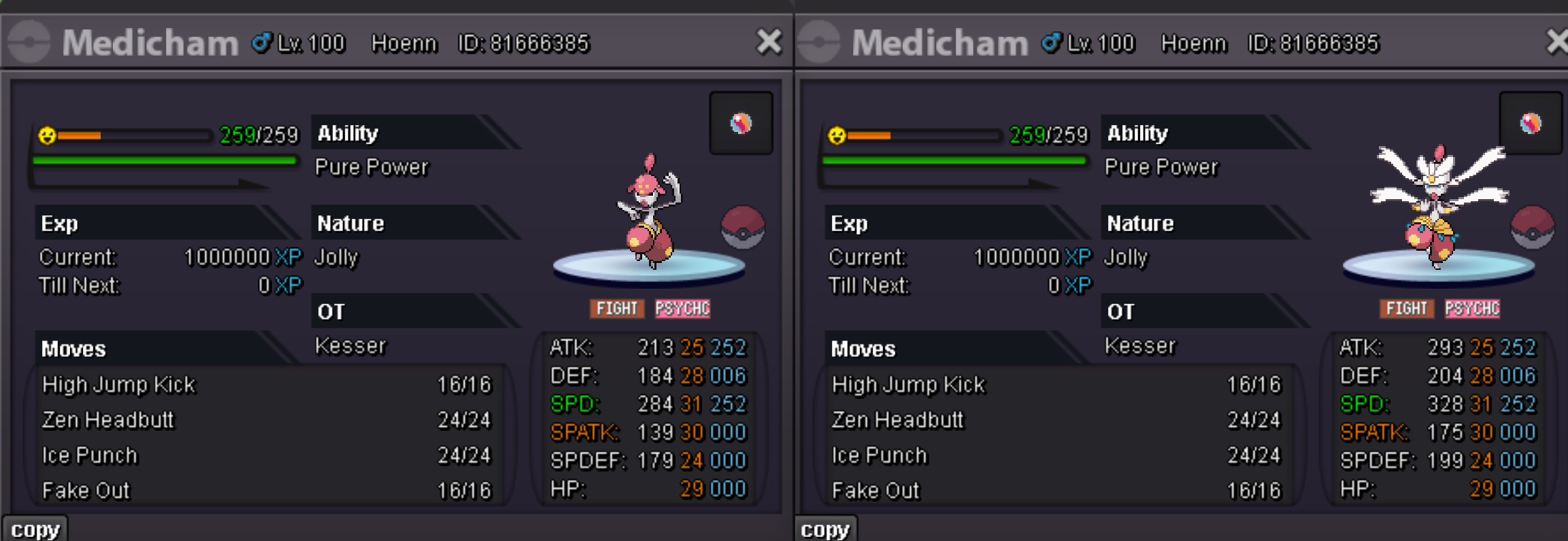Click the right copy button
Viewport: 1568px width, 541px height.
[x=825, y=529]
